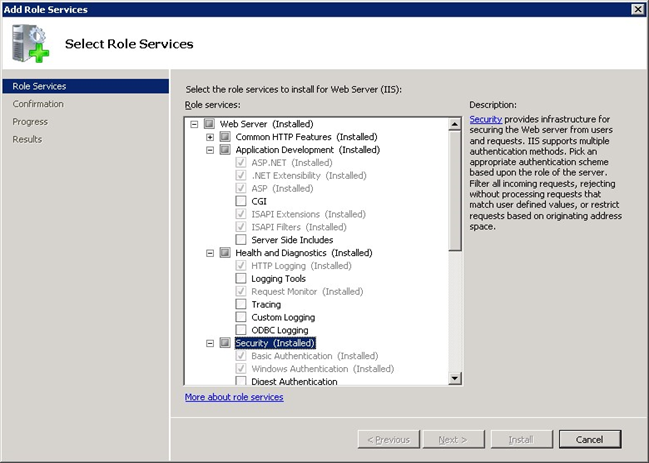Viewport: 649px width, 463px height.
Task: Click the Previous button
Action: coord(389,439)
